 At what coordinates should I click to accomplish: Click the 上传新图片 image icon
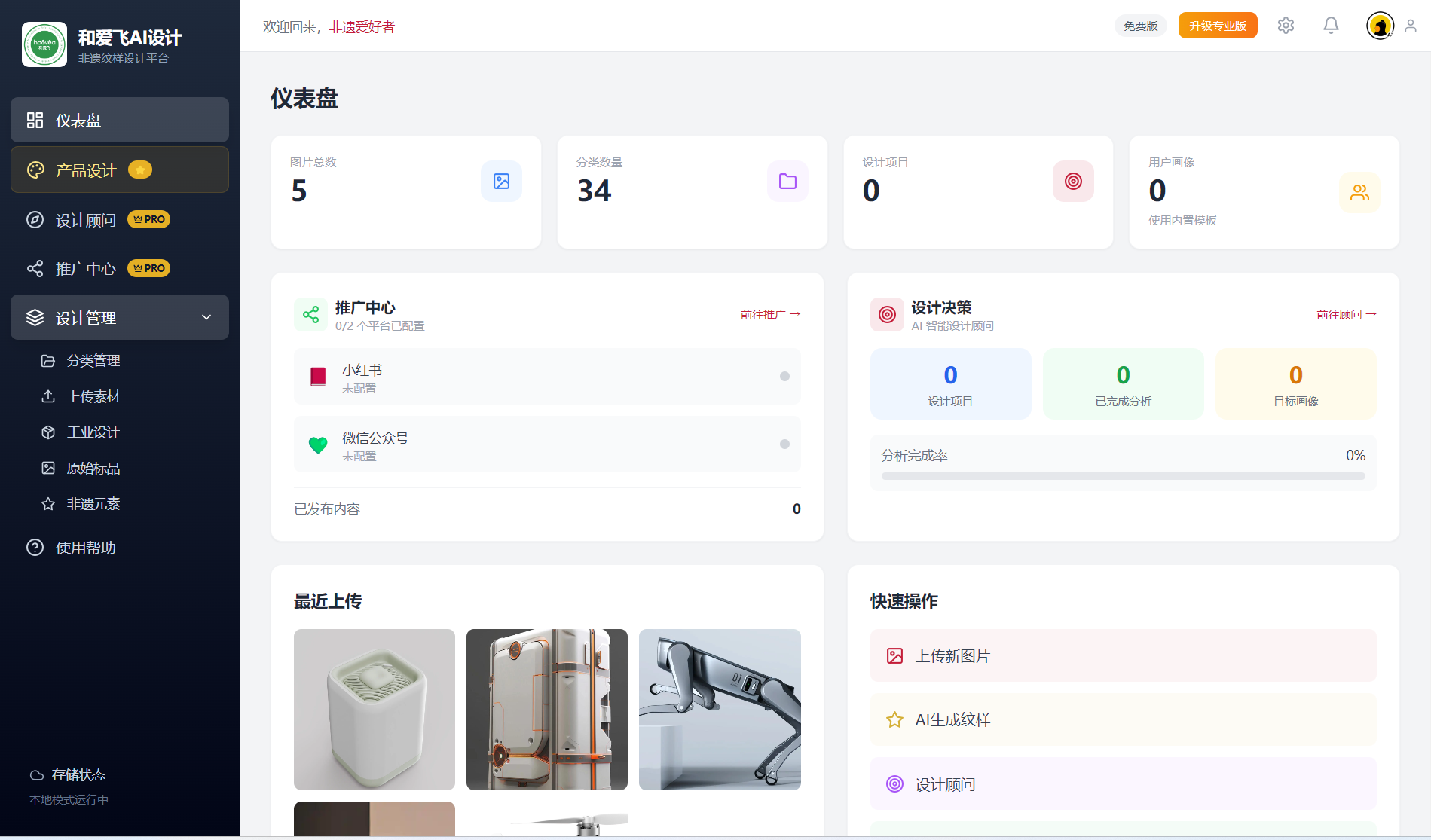tap(894, 655)
